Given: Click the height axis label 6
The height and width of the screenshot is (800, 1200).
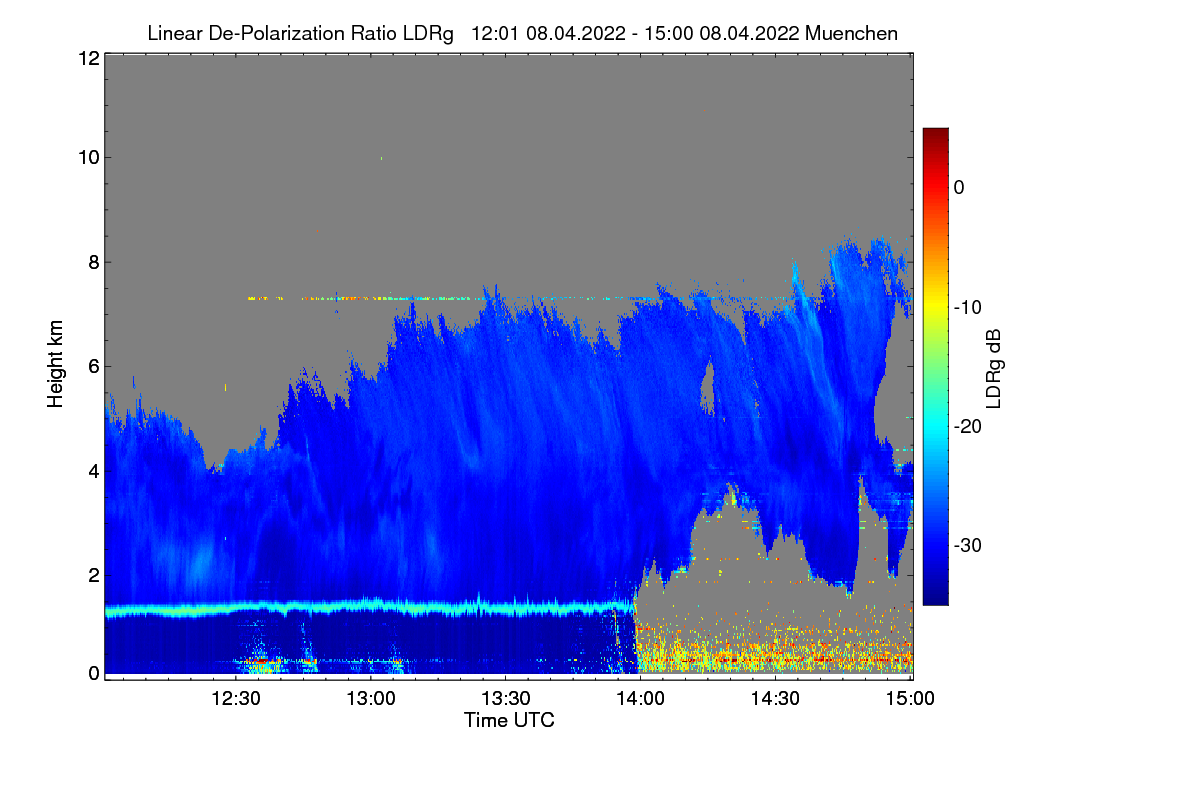Looking at the screenshot, I should point(92,366).
